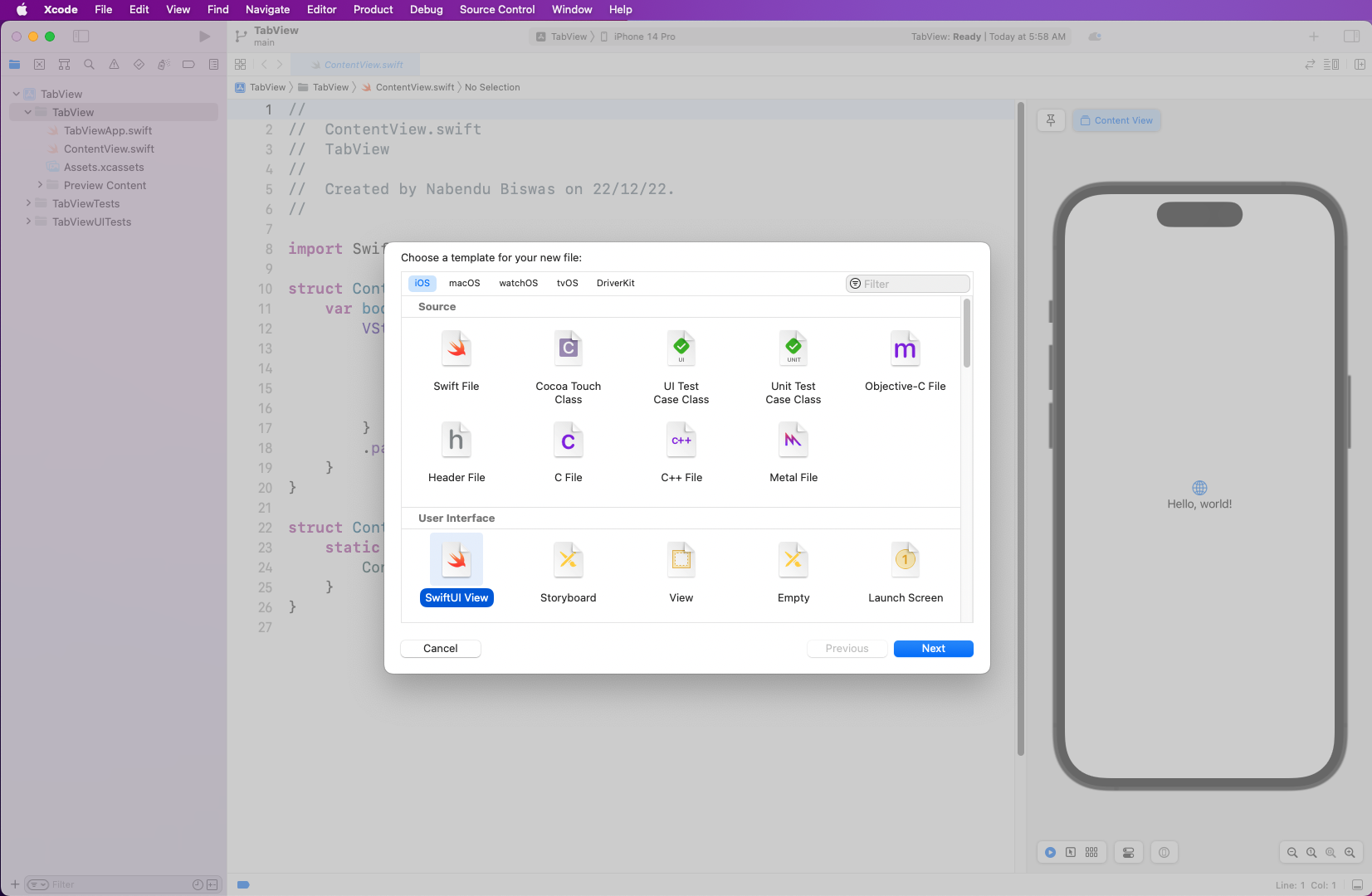Select the Launch Screen template
The height and width of the screenshot is (896, 1372).
pyautogui.click(x=906, y=572)
